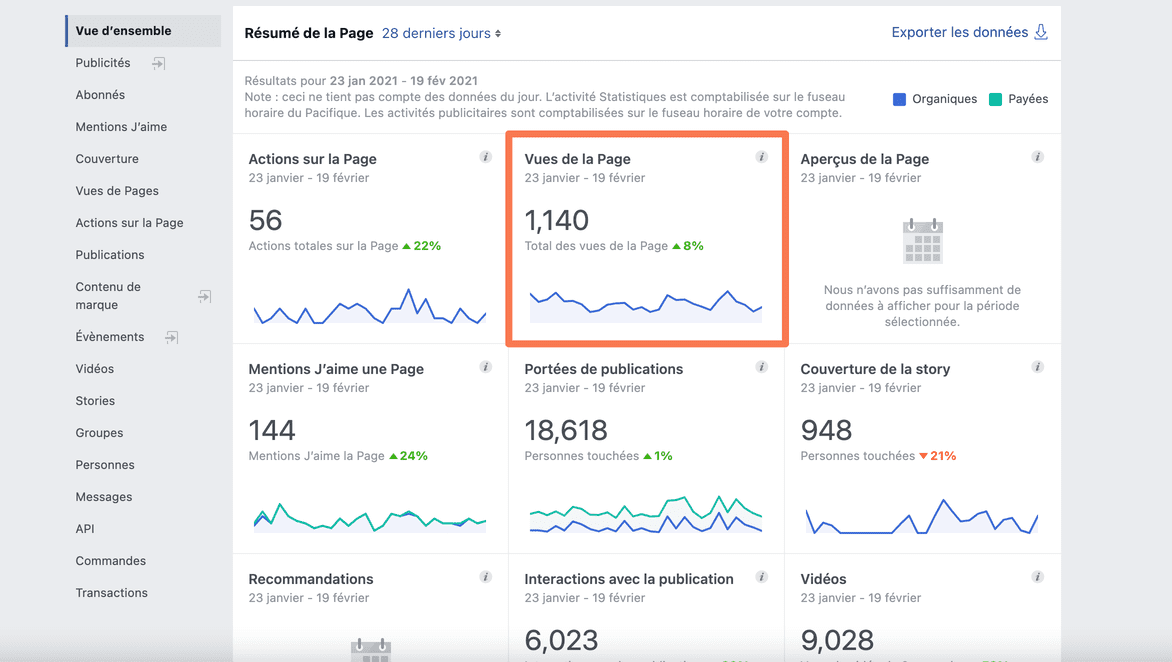
Task: Click the Vues de la Page line chart
Action: (x=646, y=306)
